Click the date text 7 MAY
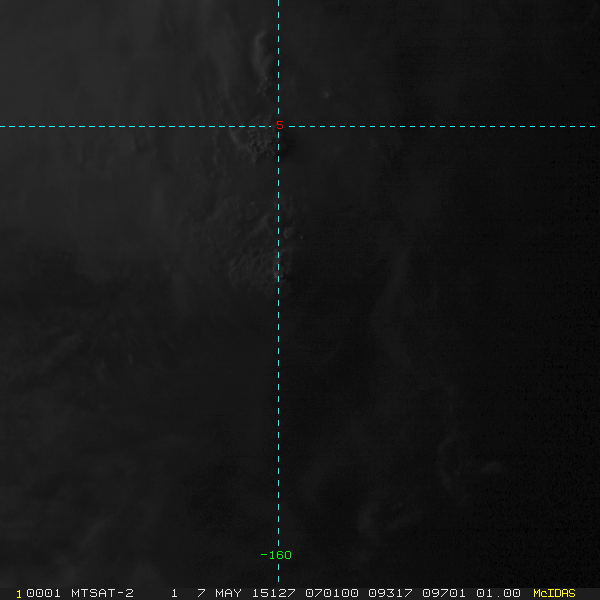600x600 pixels. tap(219, 593)
